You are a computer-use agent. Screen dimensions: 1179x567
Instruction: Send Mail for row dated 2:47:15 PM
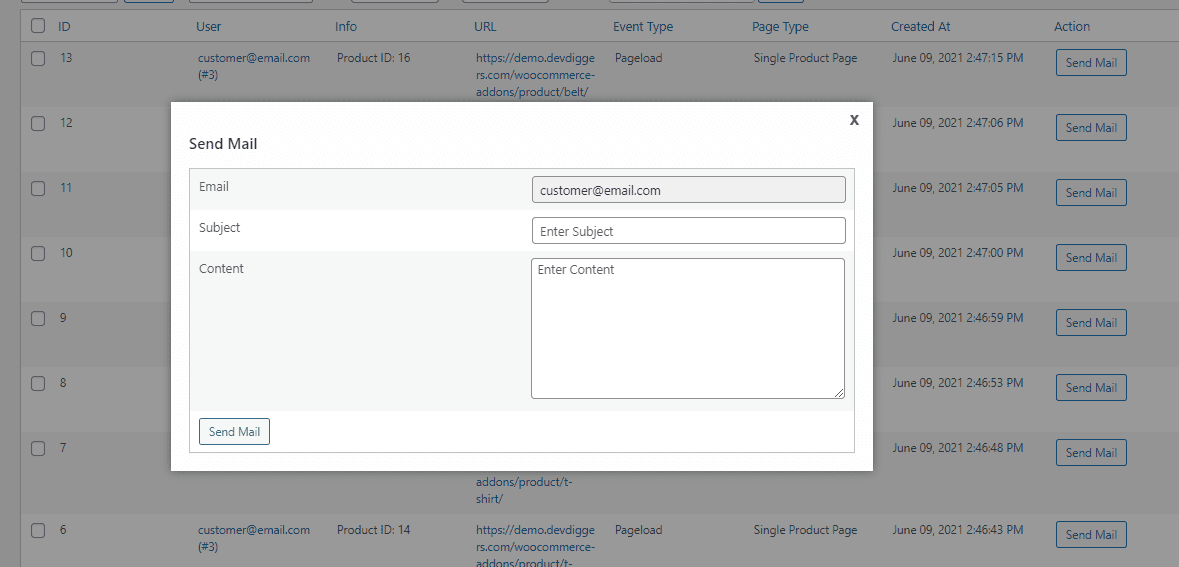1092,62
